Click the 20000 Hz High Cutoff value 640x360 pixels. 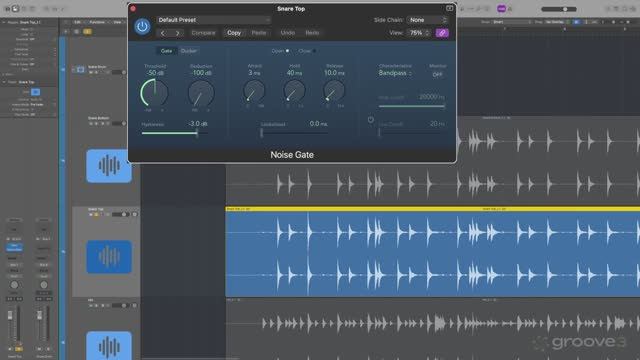(x=432, y=97)
